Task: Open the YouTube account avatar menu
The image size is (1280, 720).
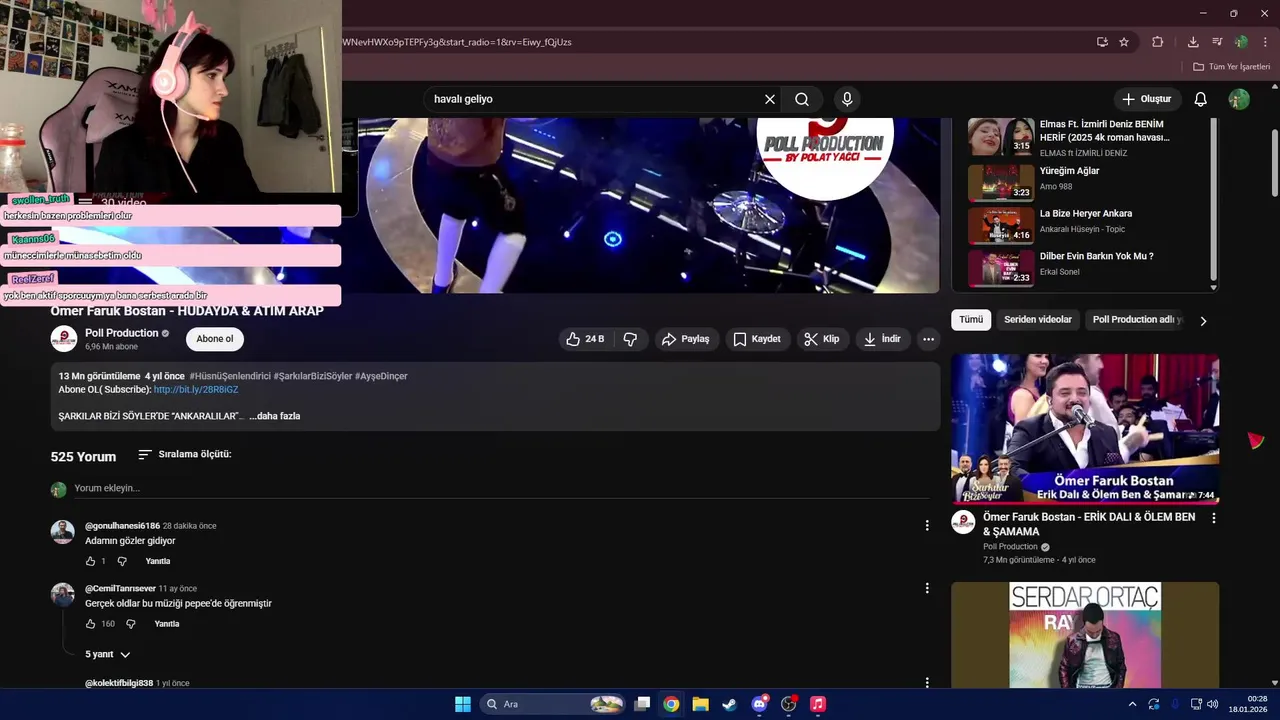Action: click(x=1239, y=99)
